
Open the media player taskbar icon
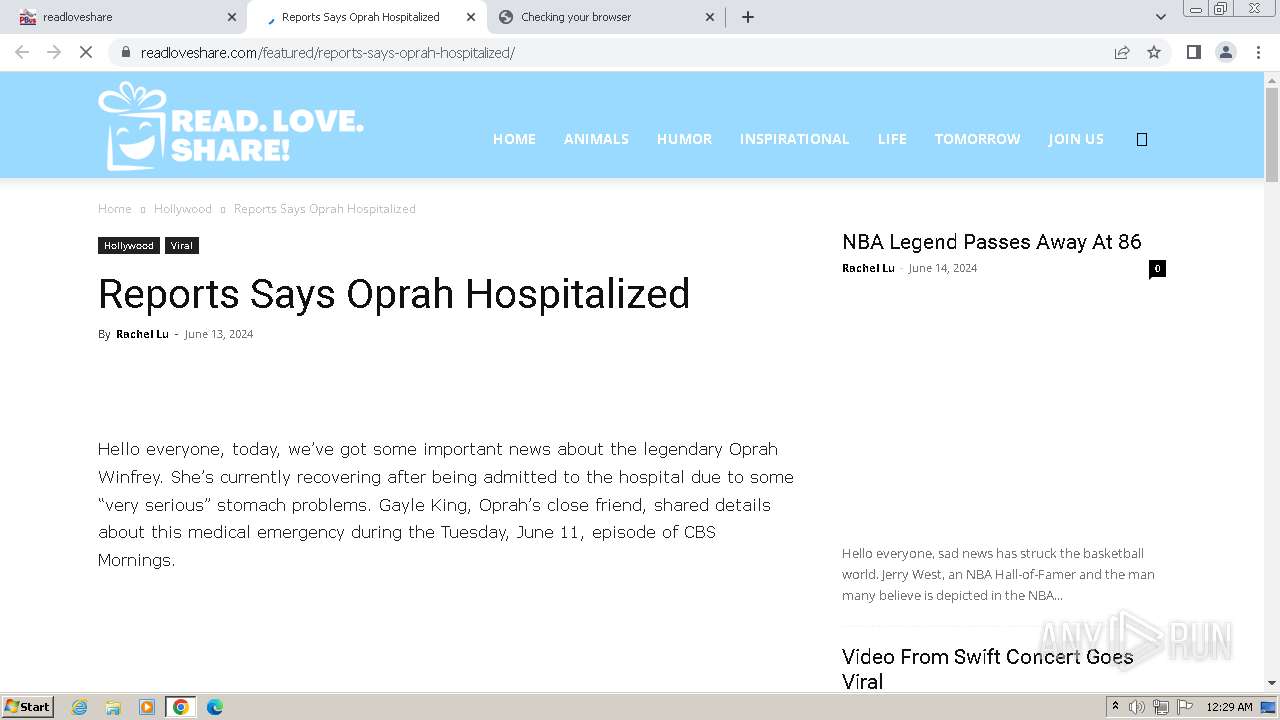pos(147,707)
